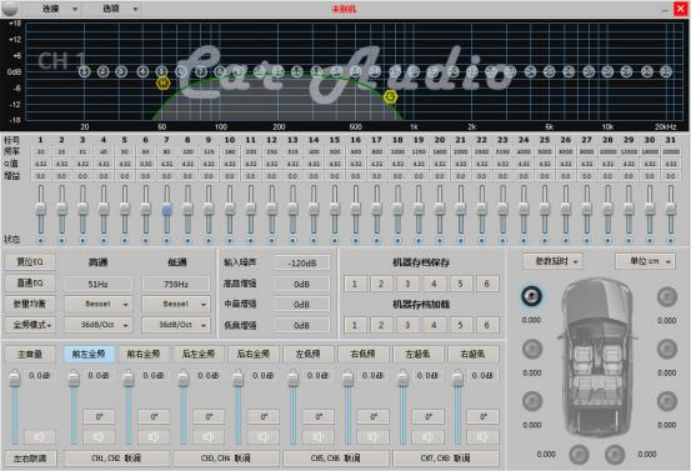Viewport: 692px width, 472px height.
Task: Click the round app logo in title bar
Action: click(x=10, y=8)
